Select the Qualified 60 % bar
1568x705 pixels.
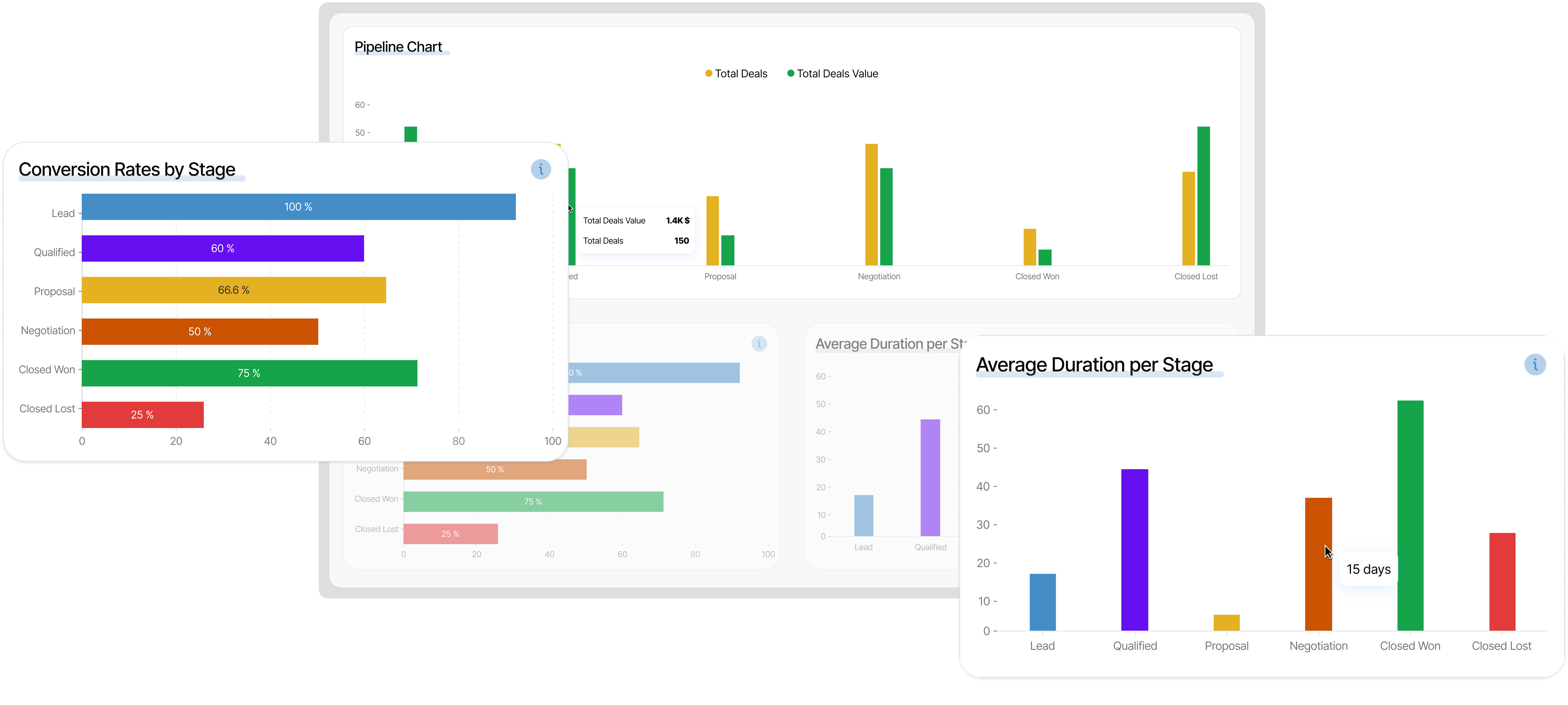point(223,248)
